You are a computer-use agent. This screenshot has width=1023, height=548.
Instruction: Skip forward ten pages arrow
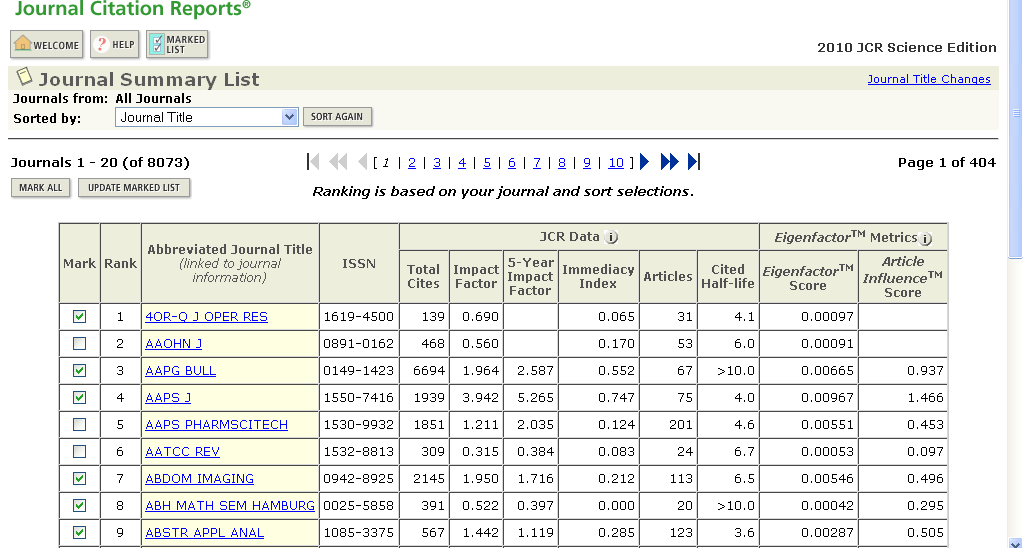click(x=669, y=162)
